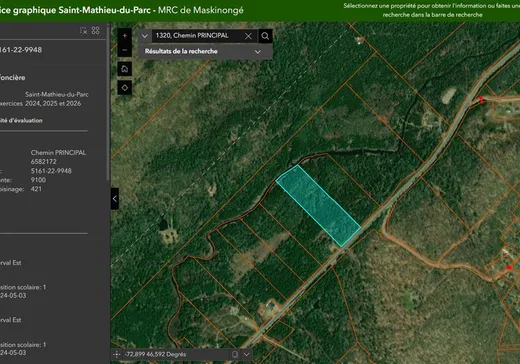Zoom in on the map

click(x=125, y=36)
